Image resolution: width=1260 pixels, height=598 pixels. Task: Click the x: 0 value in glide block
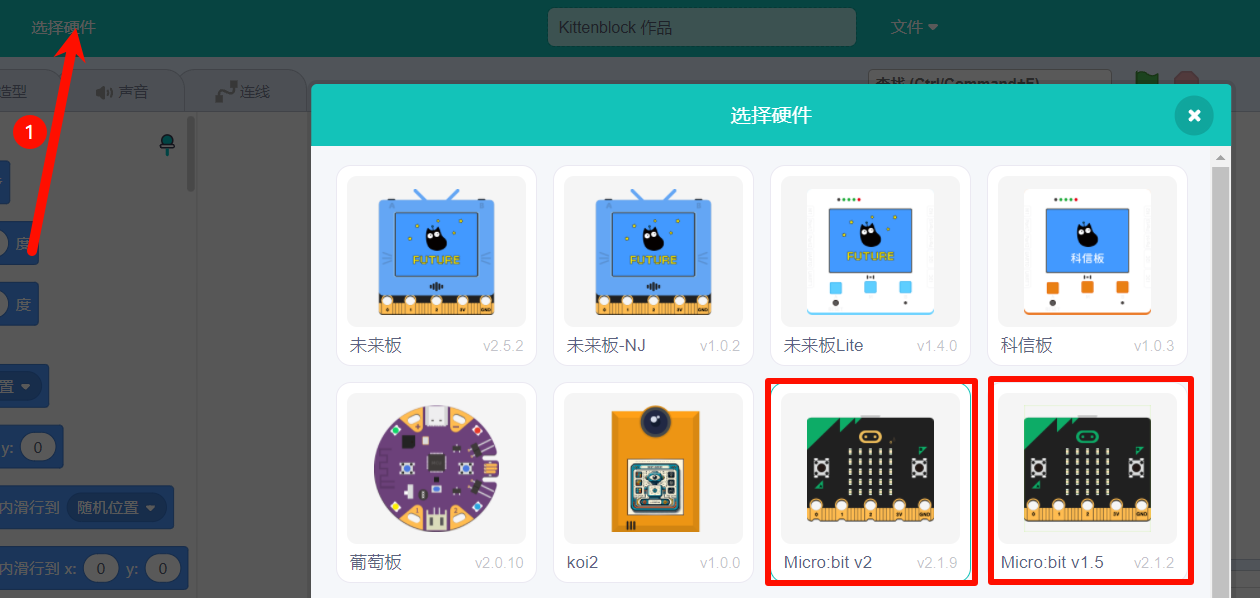101,569
